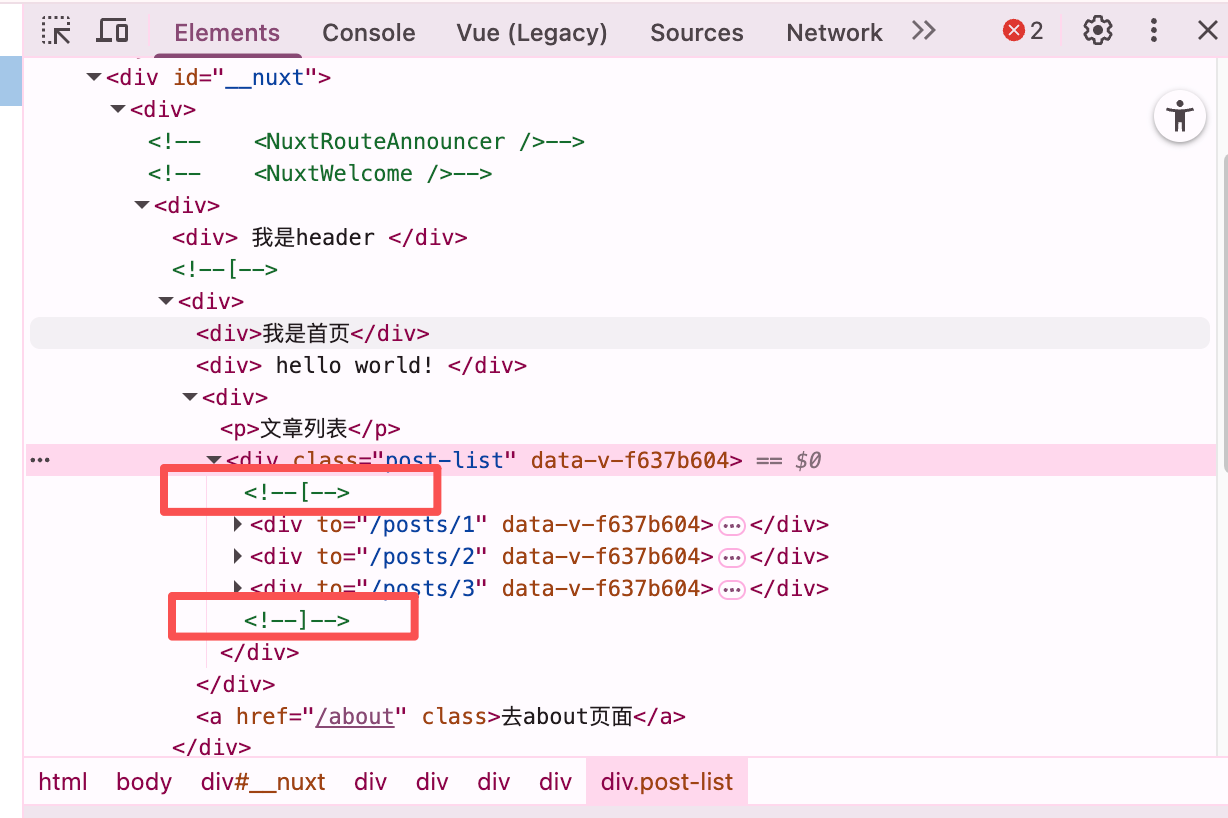Screen dimensions: 1228x818
Task: Expand the div with to="/posts/1"
Action: [x=238, y=525]
